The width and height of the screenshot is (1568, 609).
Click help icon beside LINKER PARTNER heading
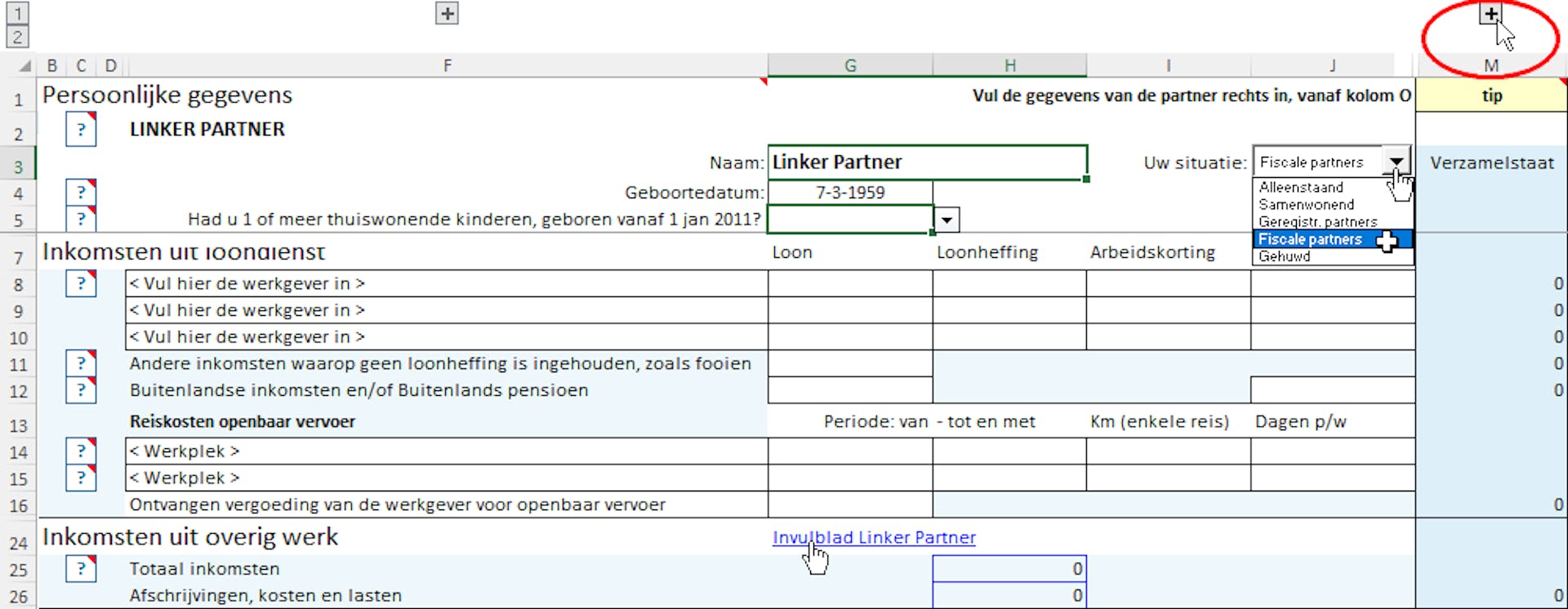pos(81,130)
